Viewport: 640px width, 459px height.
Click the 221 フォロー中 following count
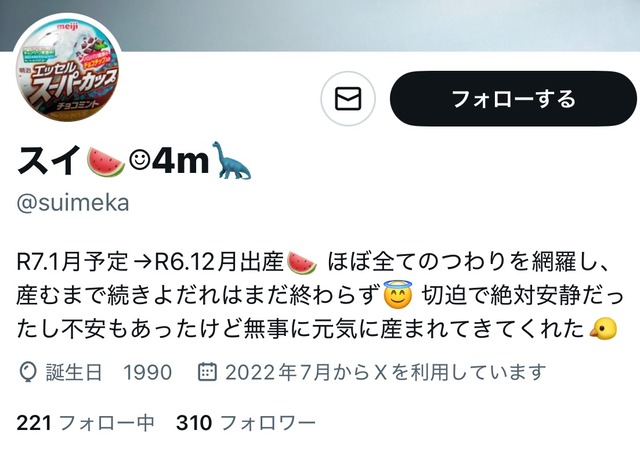point(85,423)
